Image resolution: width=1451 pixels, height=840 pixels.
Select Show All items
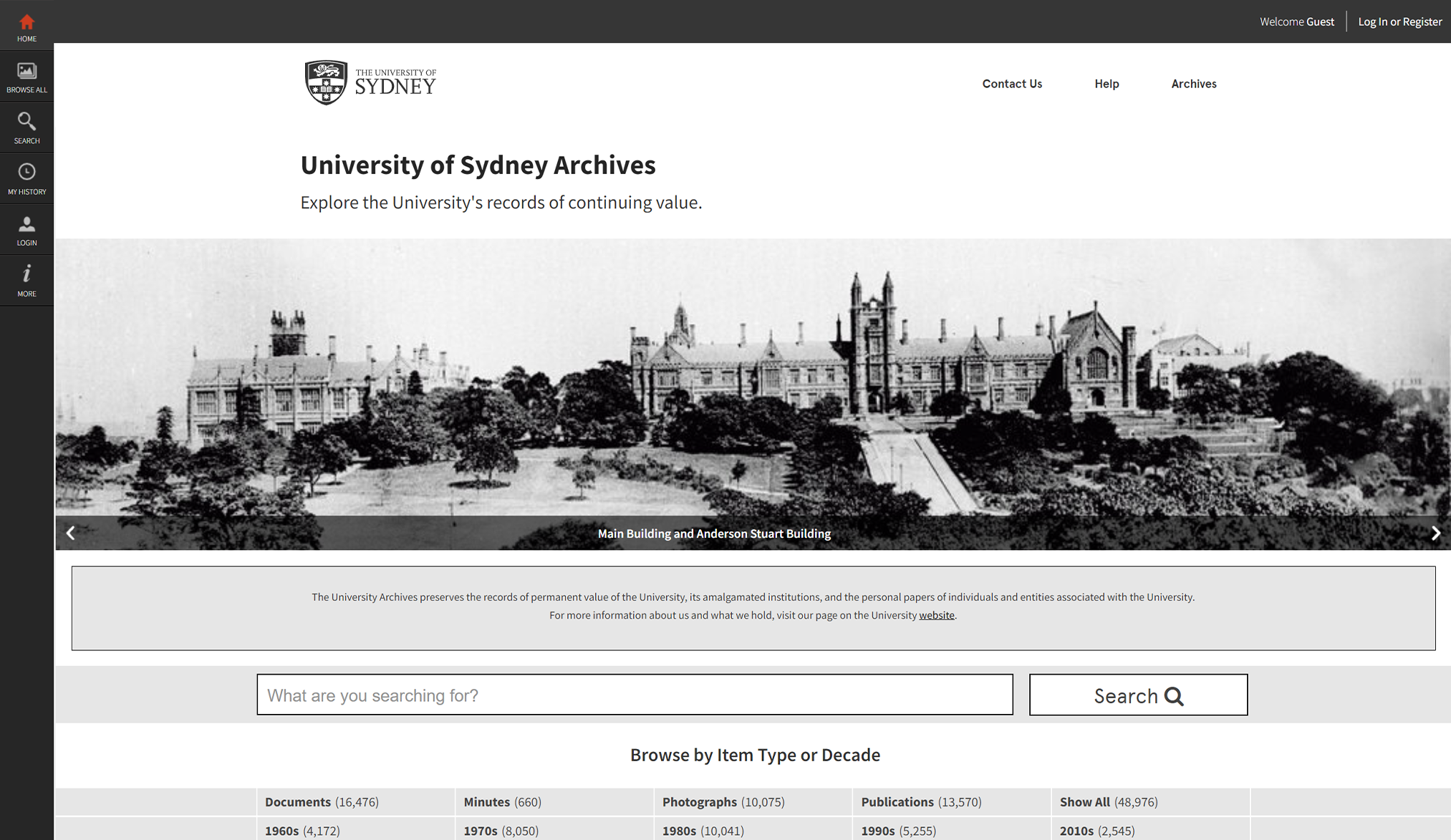(1109, 802)
